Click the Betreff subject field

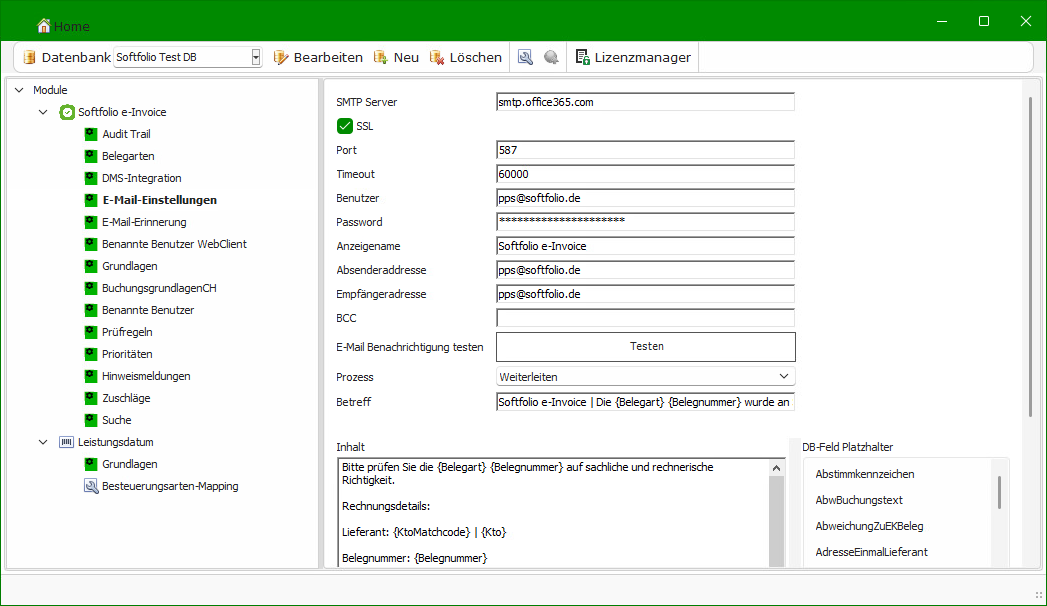click(645, 402)
